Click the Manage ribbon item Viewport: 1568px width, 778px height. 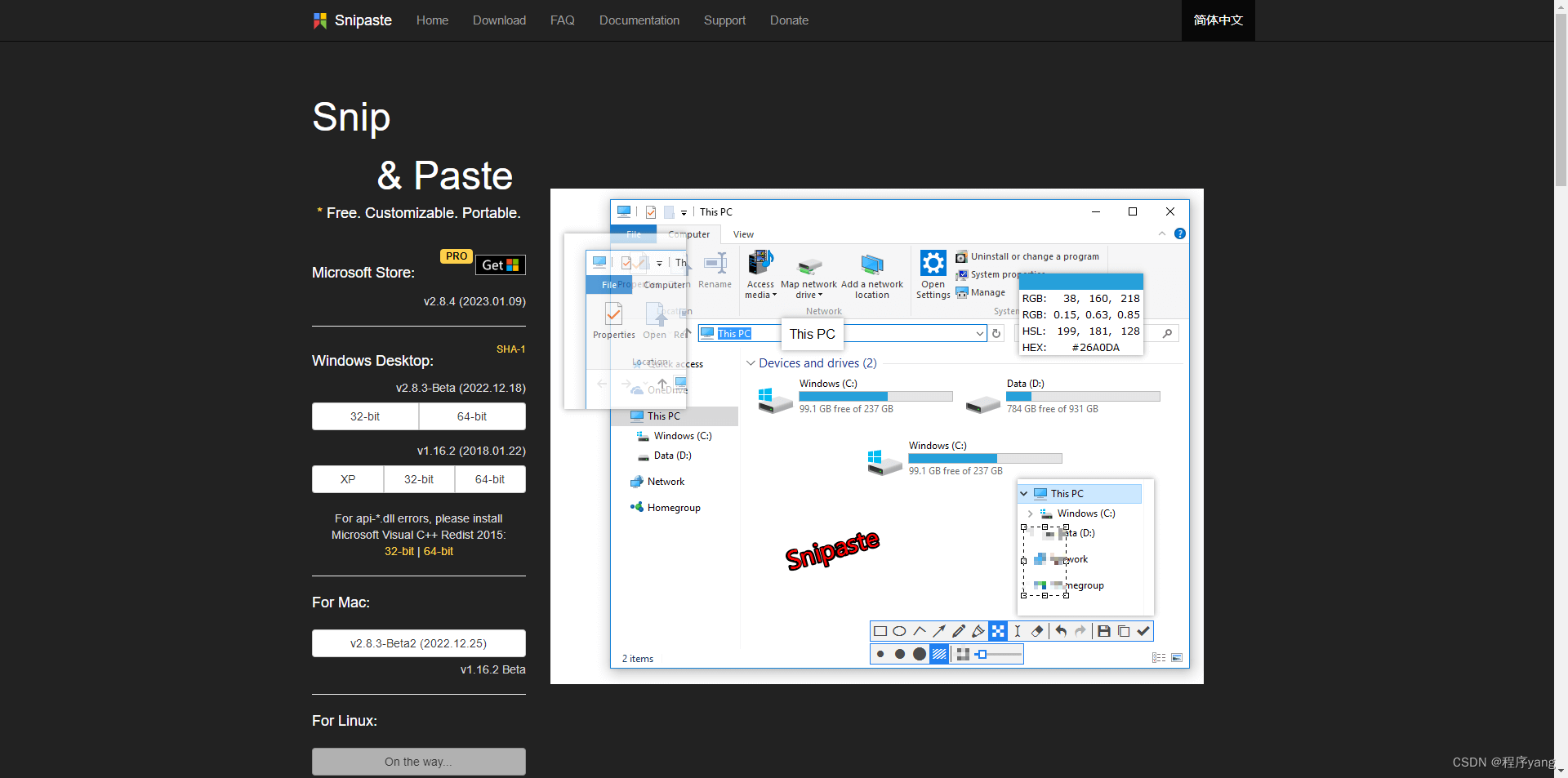[981, 292]
